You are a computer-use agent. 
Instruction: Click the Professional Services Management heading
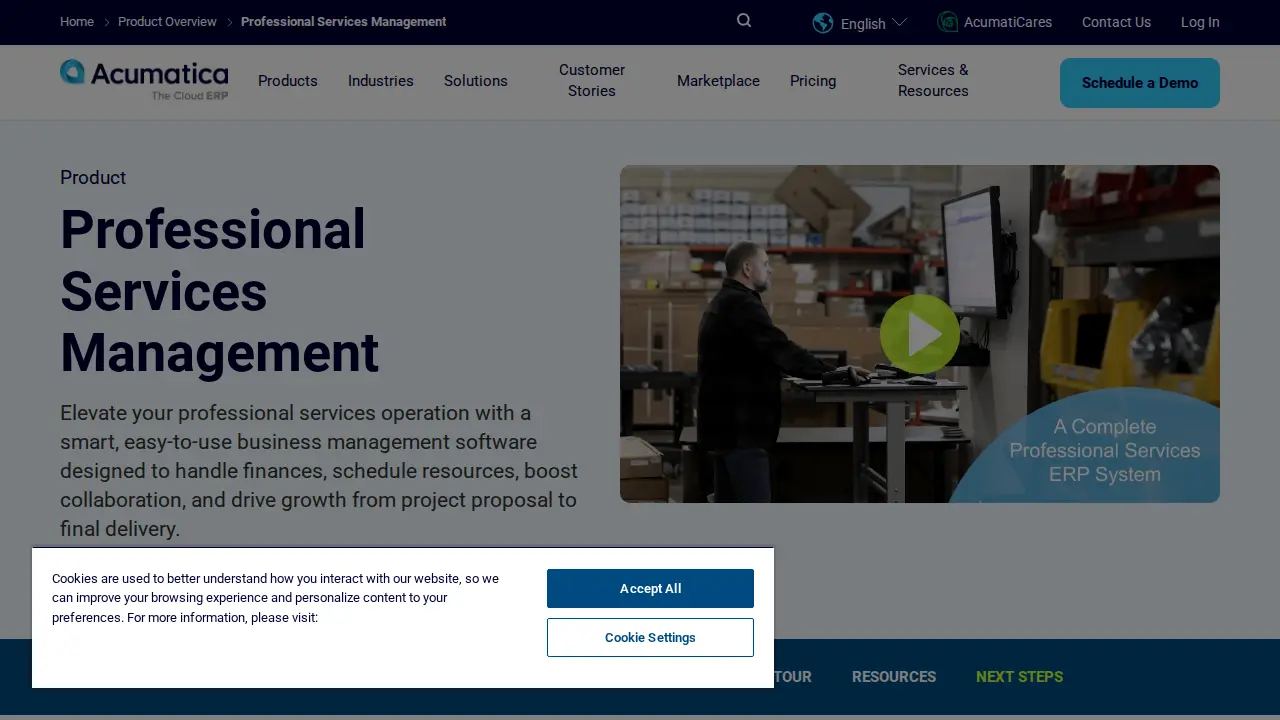[220, 291]
